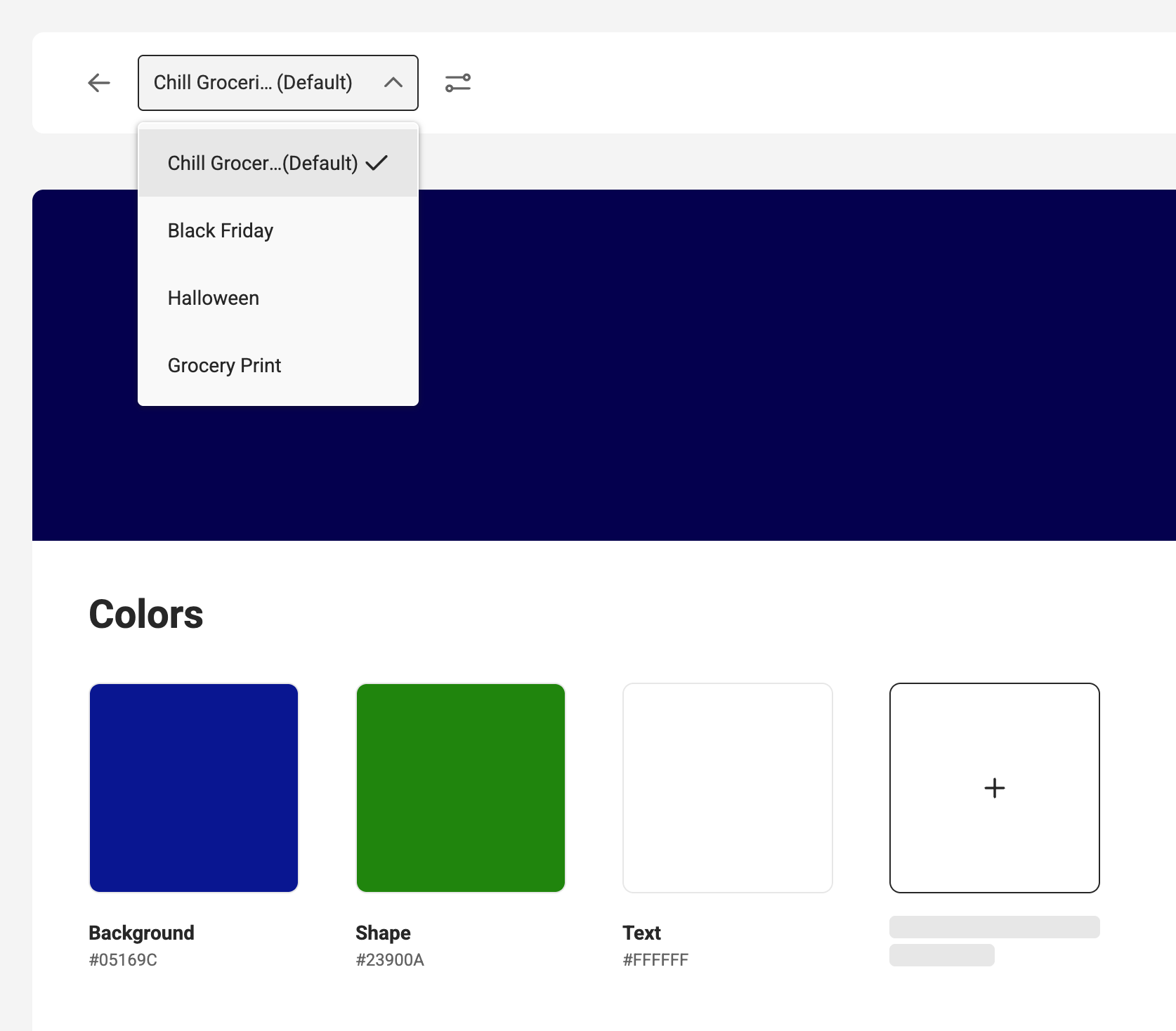Image resolution: width=1176 pixels, height=1031 pixels.
Task: Open the green Shape color swatch
Action: point(461,788)
